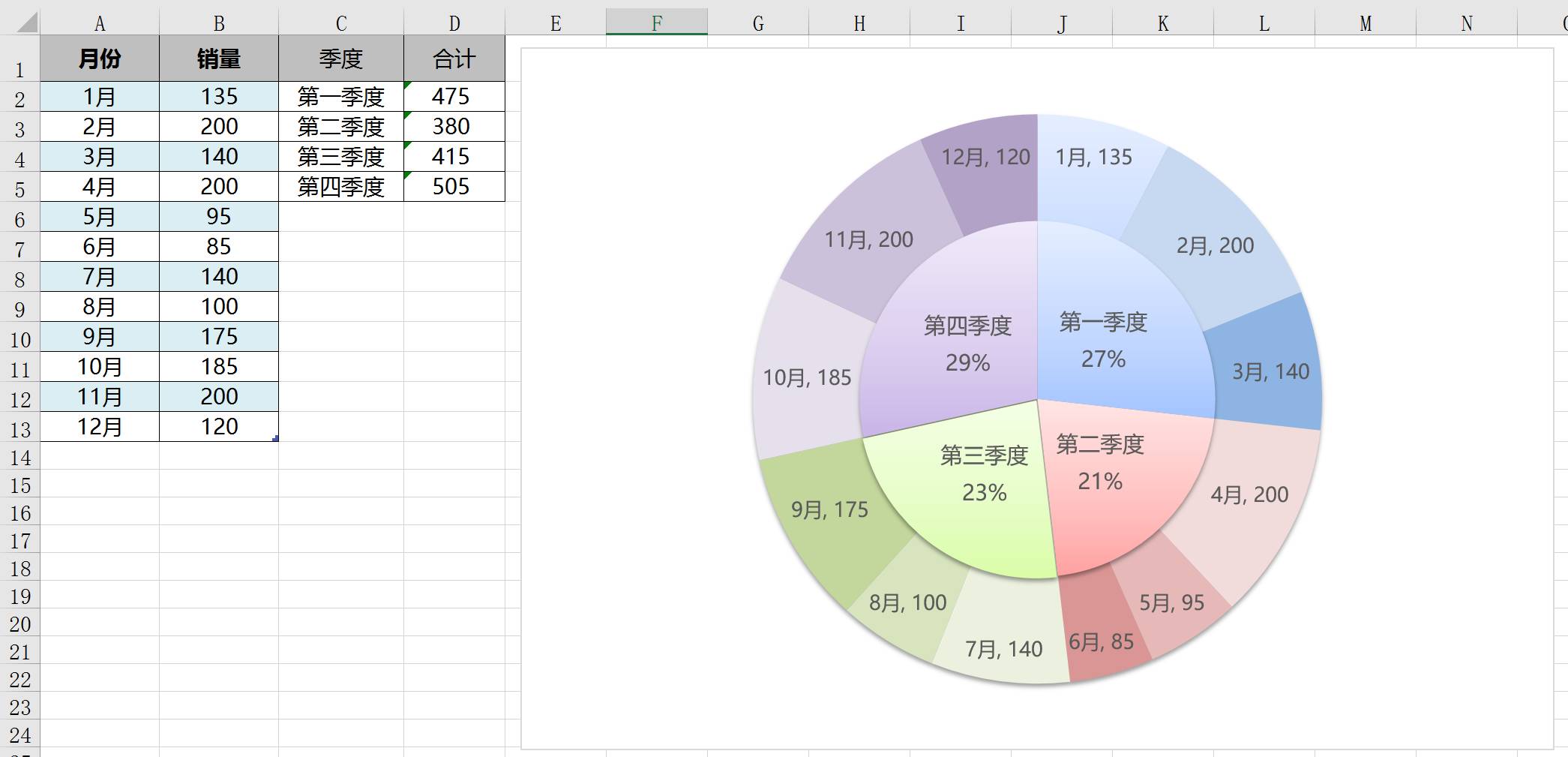1568x757 pixels.
Task: Select the cell containing 5月
Action: pyautogui.click(x=100, y=217)
